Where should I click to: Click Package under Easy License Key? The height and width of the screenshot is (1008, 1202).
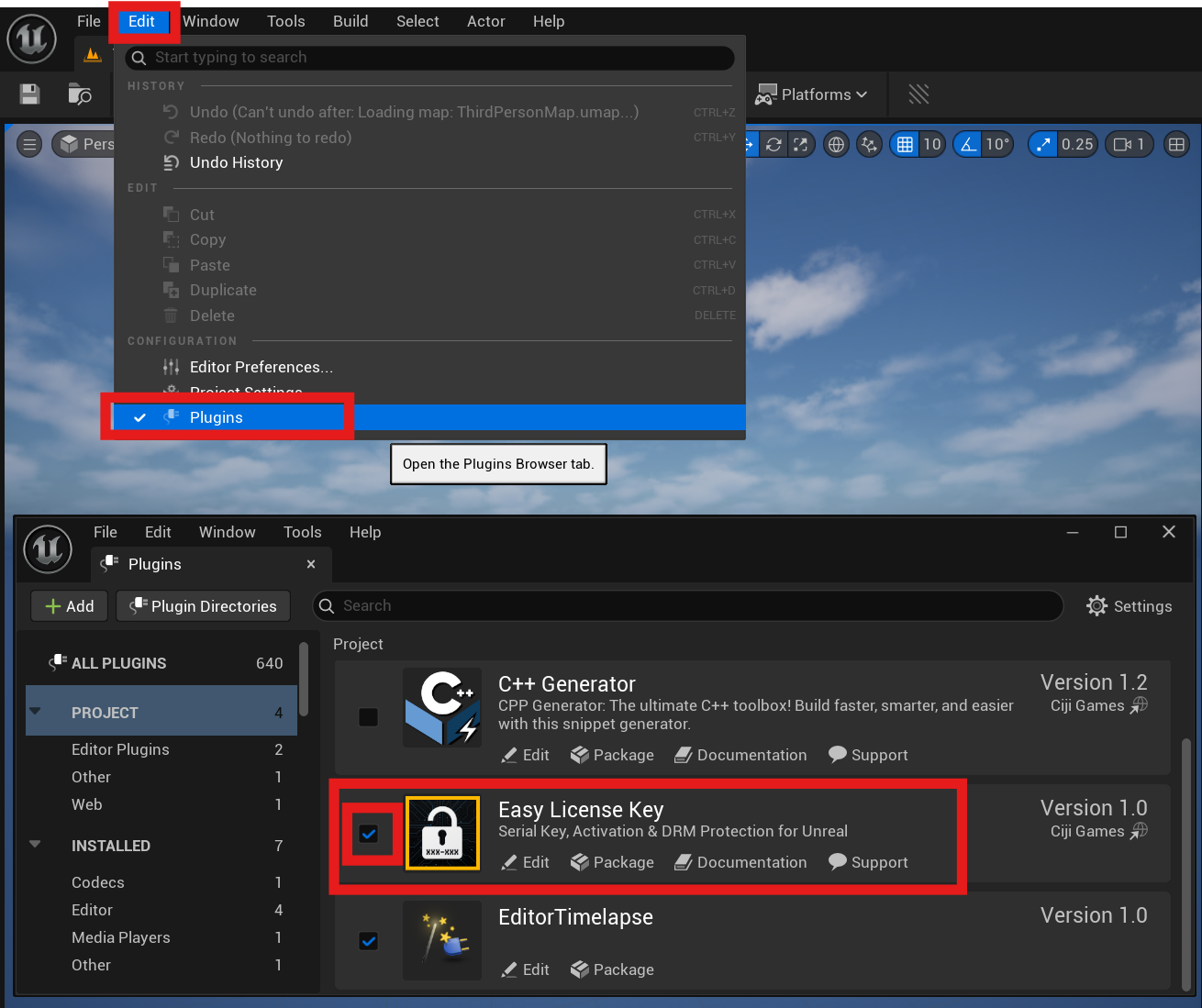[612, 862]
